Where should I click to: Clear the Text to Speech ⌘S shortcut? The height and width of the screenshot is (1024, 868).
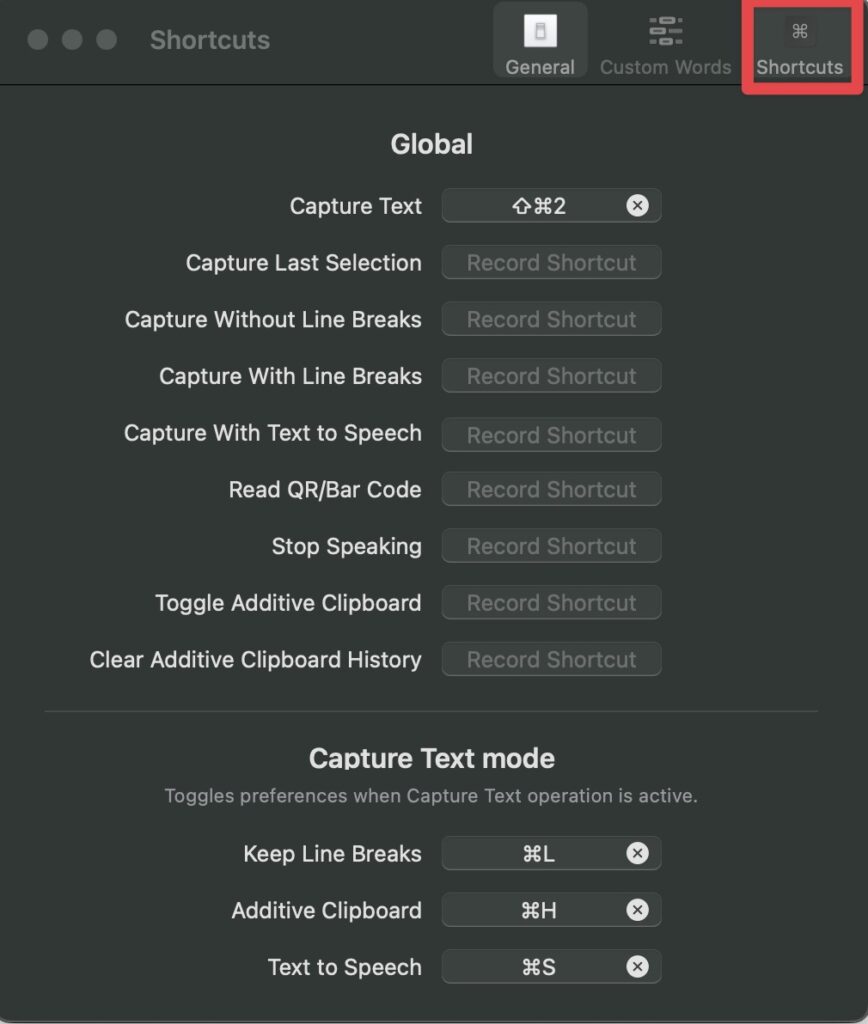click(x=637, y=967)
